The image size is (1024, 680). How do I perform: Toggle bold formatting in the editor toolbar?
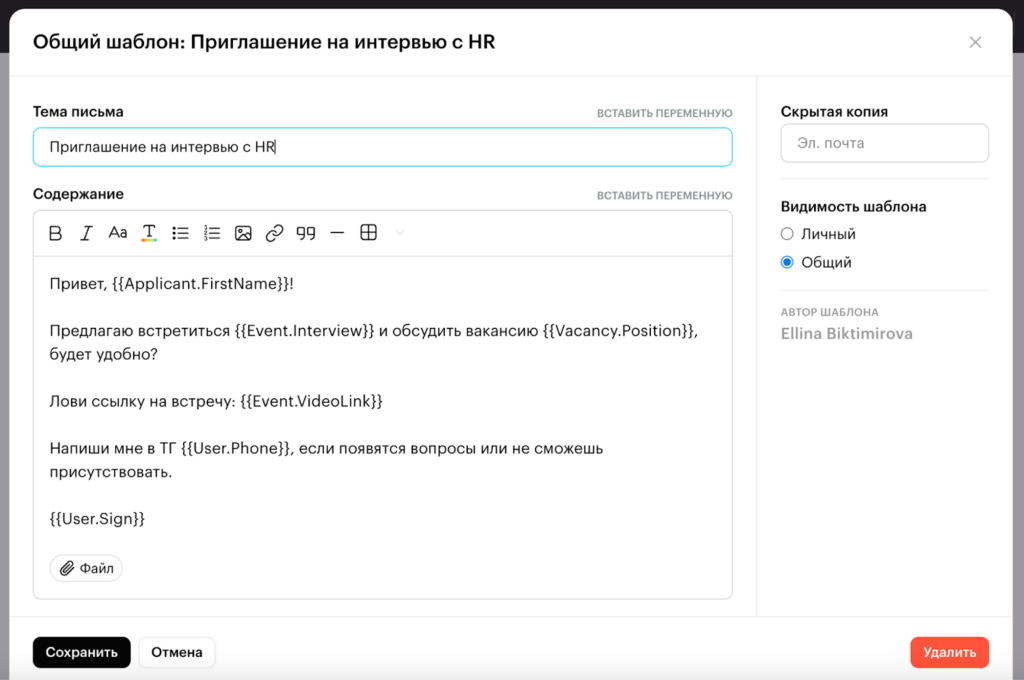coord(56,233)
